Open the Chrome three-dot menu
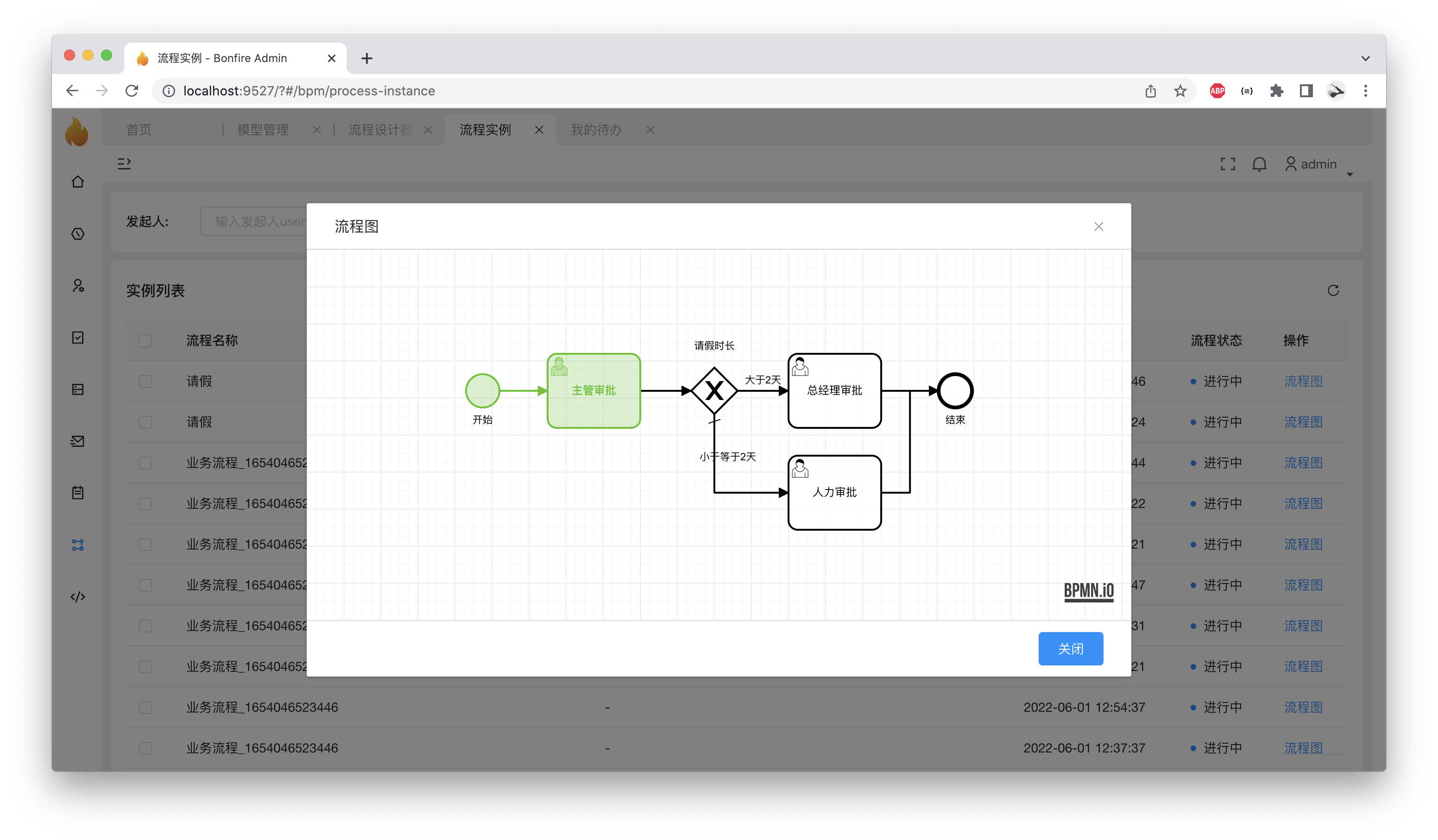Viewport: 1438px width, 840px height. (1366, 91)
